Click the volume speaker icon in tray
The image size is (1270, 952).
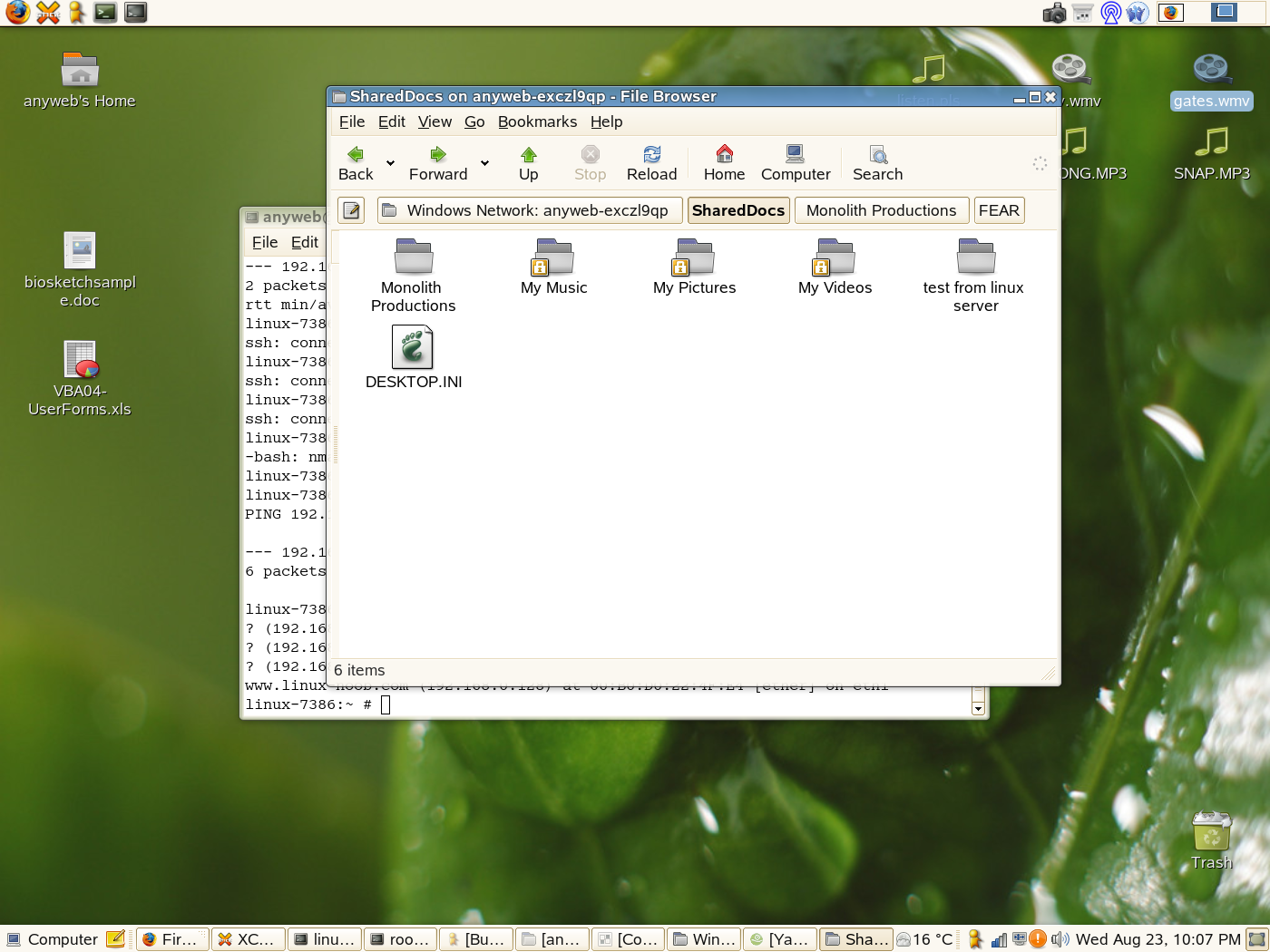pyautogui.click(x=1060, y=939)
